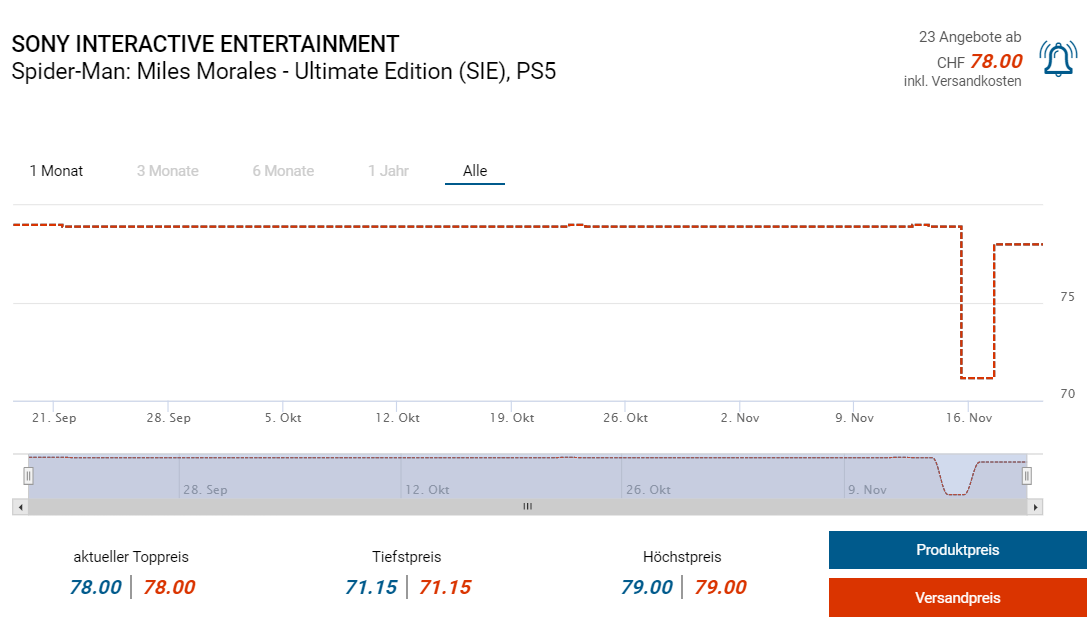The image size is (1091, 625).
Task: Toggle the Produktpreis series
Action: click(x=957, y=550)
